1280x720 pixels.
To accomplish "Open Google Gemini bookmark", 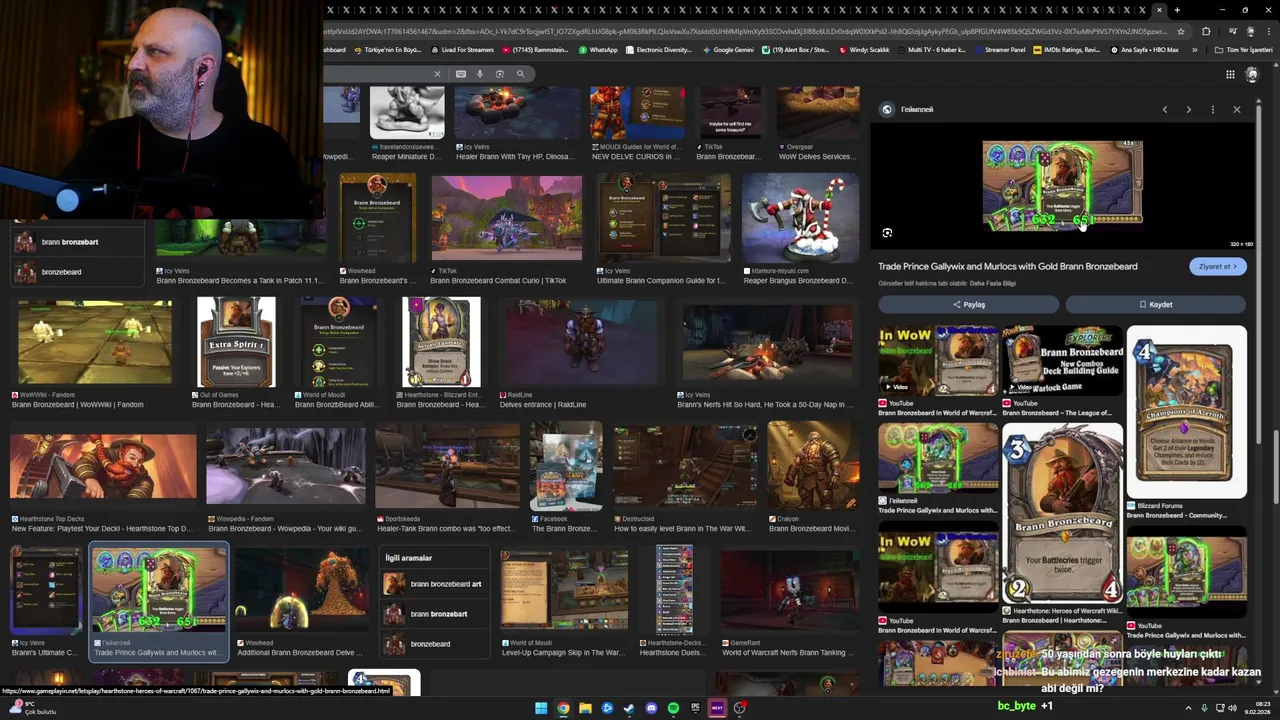I will point(727,50).
